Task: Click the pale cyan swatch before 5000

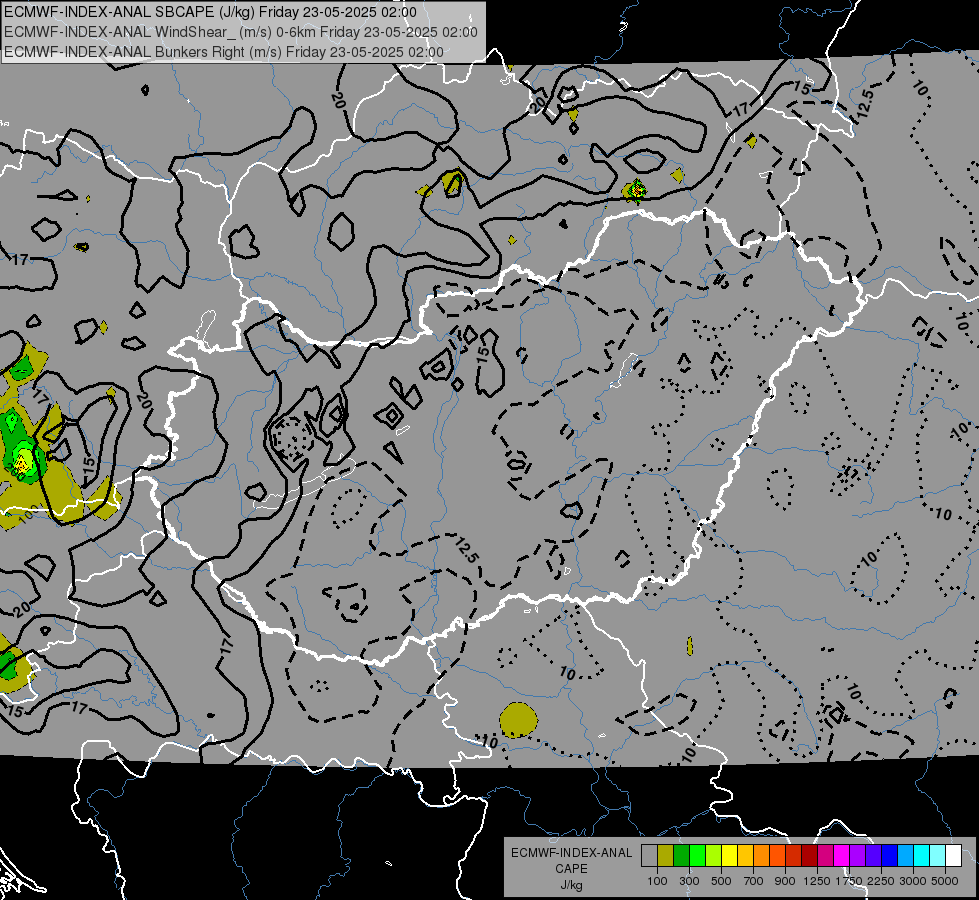Action: click(938, 856)
